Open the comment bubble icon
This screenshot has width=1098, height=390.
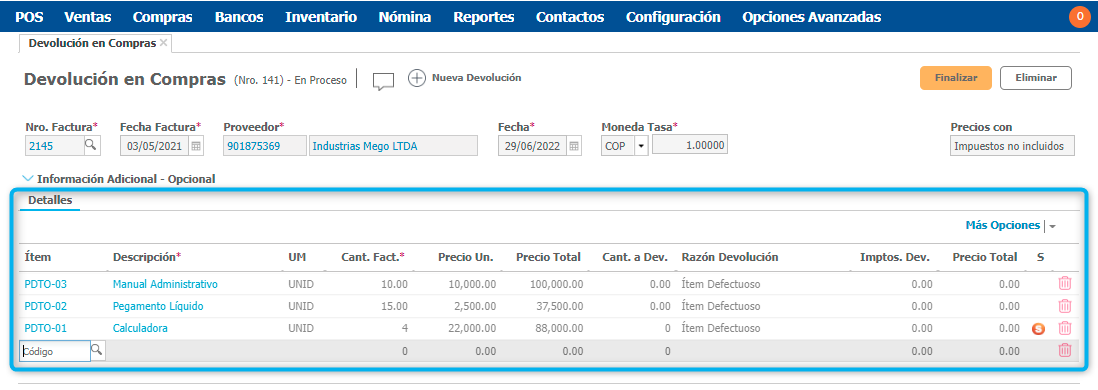coord(383,81)
